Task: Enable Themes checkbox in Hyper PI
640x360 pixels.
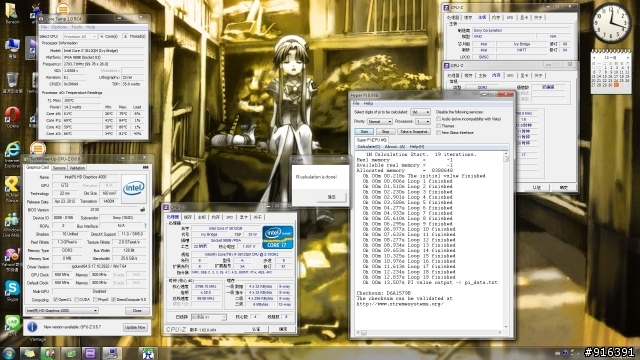Action: tap(438, 126)
